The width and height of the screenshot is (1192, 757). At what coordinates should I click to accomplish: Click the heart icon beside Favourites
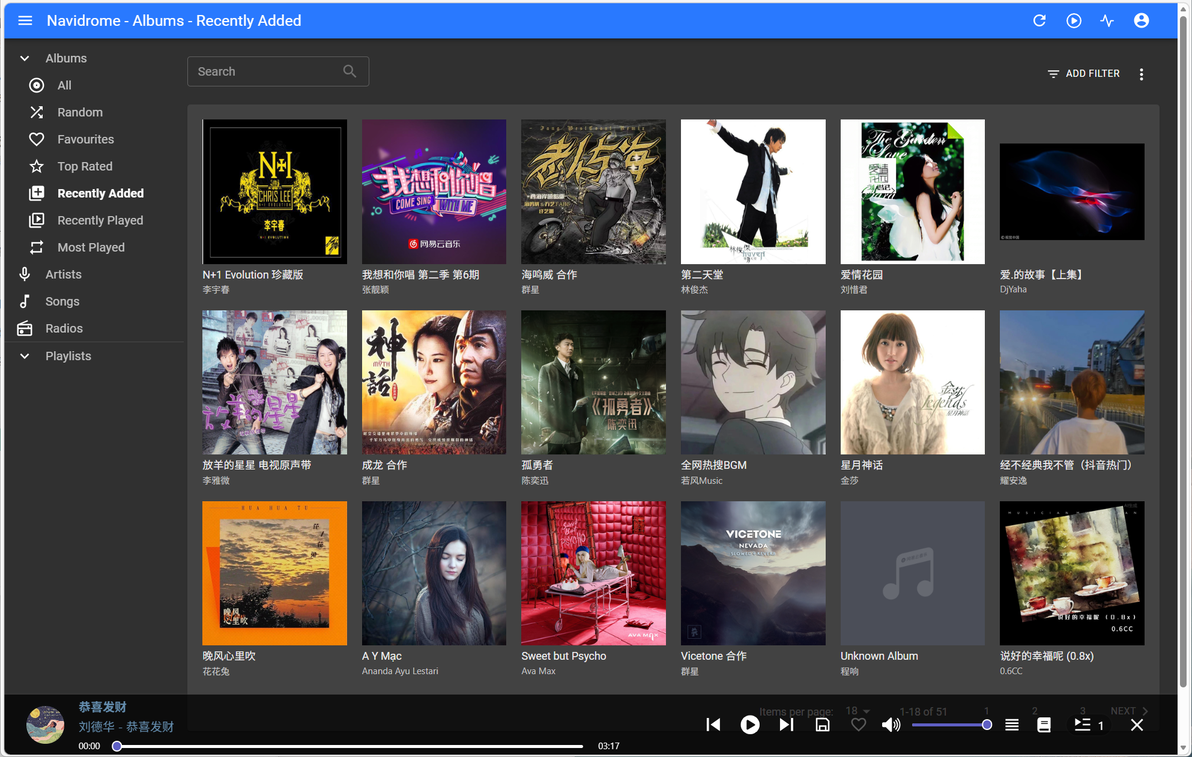tap(36, 139)
